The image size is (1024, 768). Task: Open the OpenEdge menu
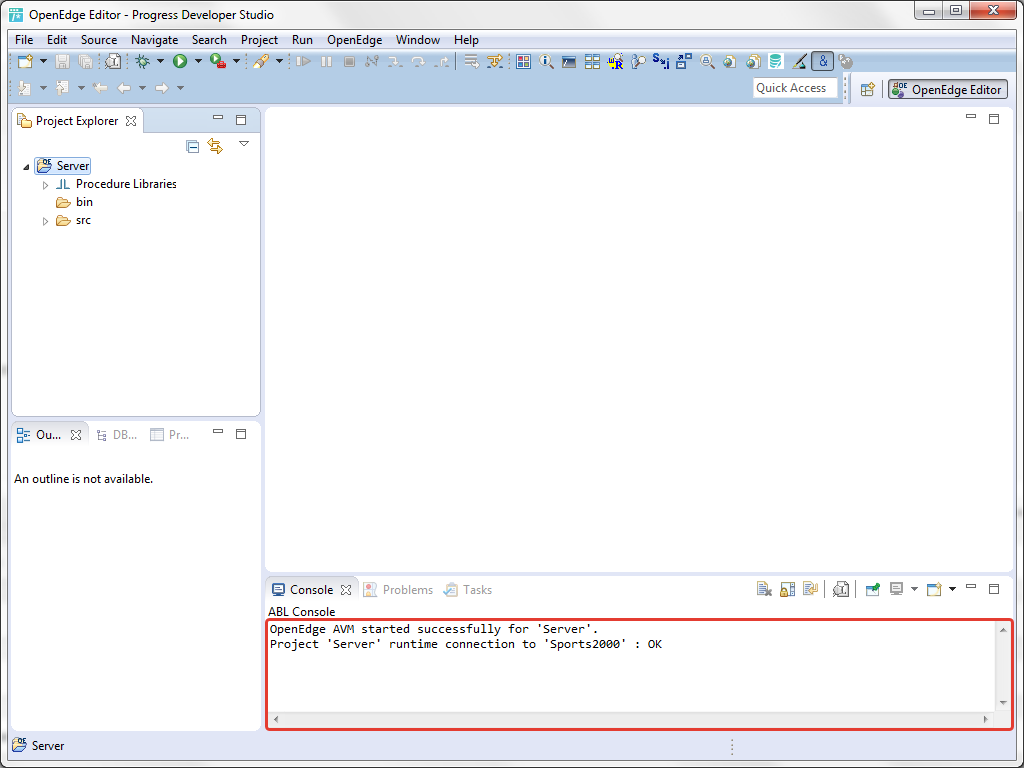coord(355,40)
